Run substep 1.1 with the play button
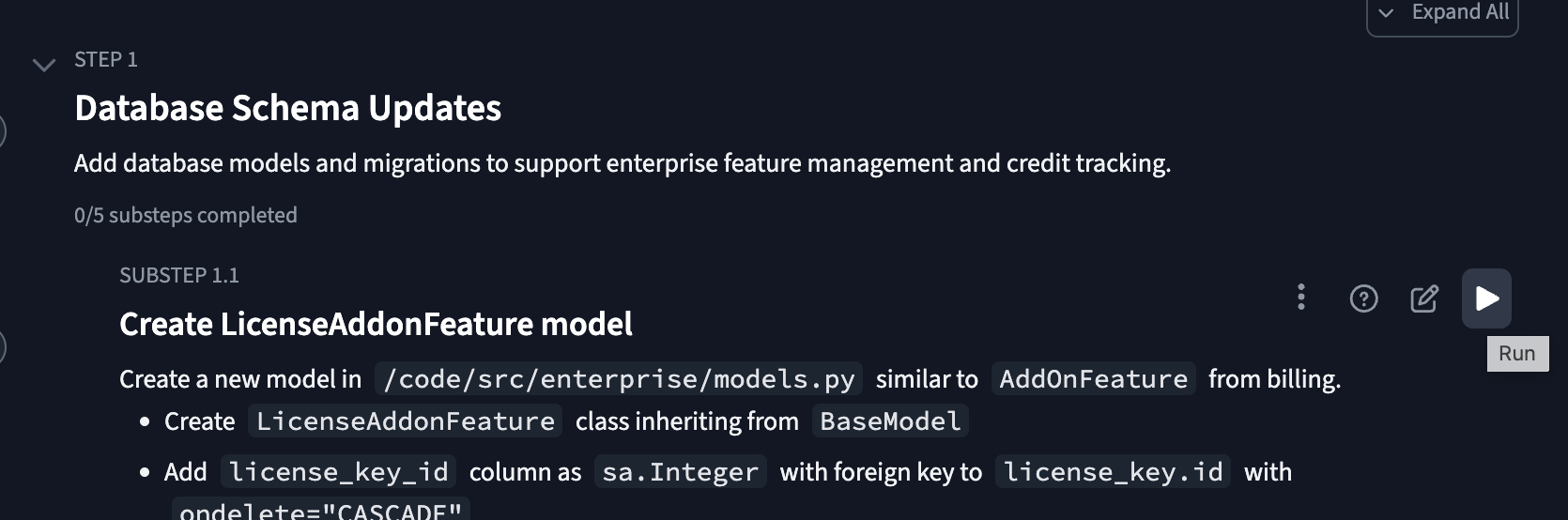1568x520 pixels. tap(1486, 298)
